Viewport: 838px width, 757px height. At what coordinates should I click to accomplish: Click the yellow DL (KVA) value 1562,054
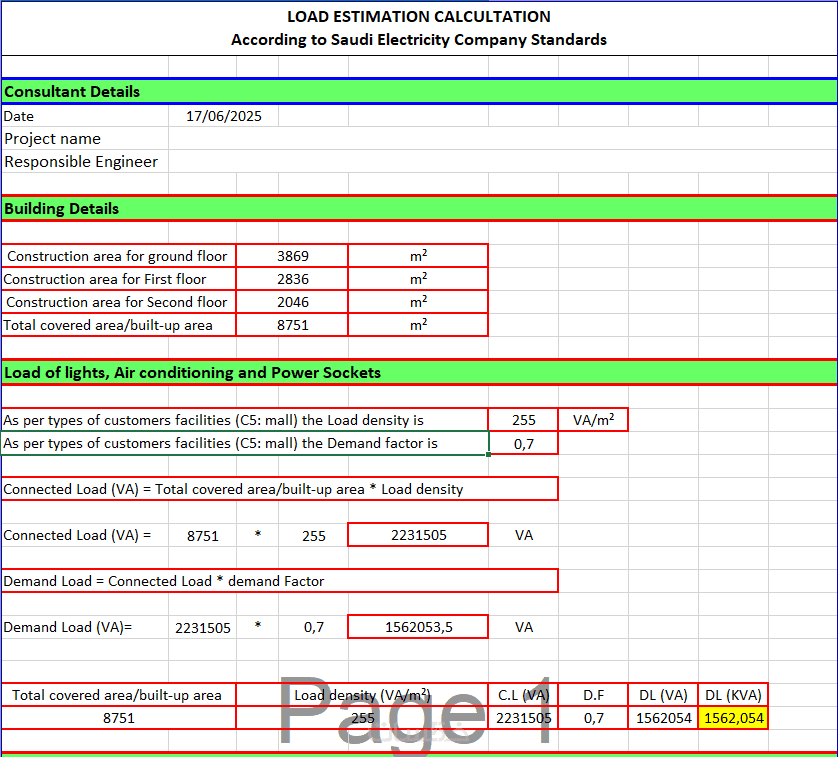tap(733, 718)
